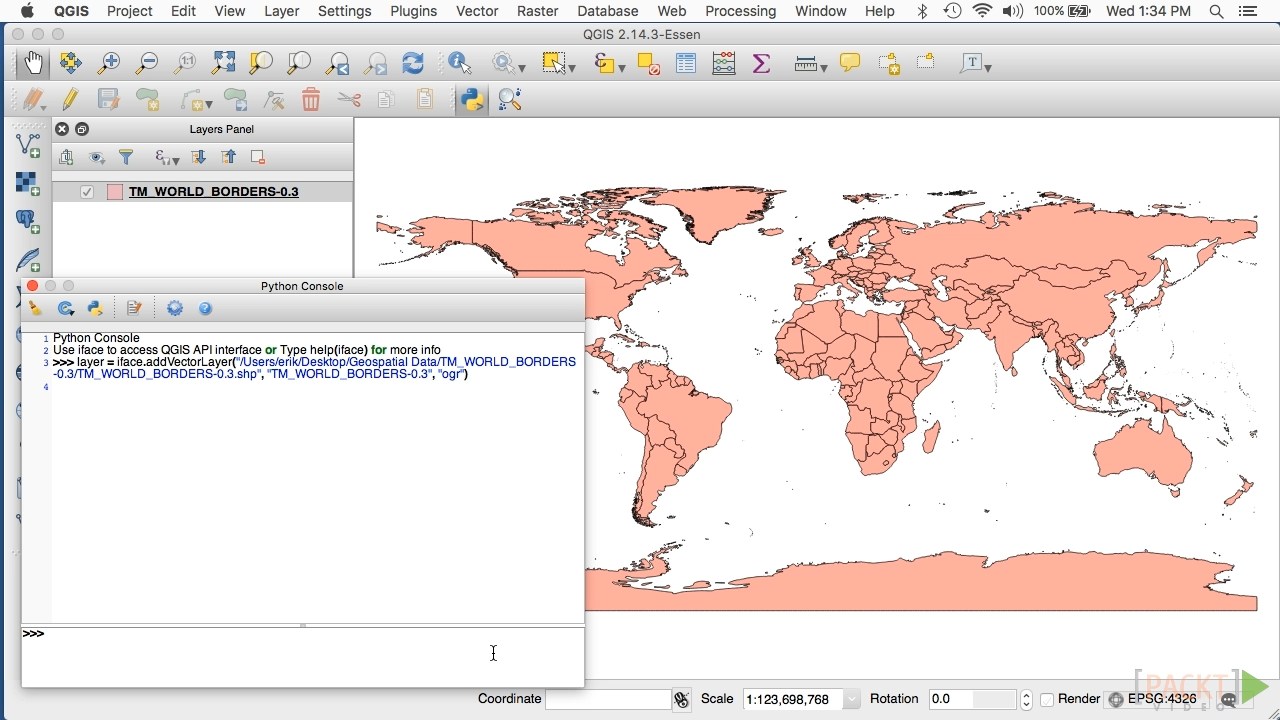Open the Scale combo box dropdown
1280x720 pixels.
point(851,699)
